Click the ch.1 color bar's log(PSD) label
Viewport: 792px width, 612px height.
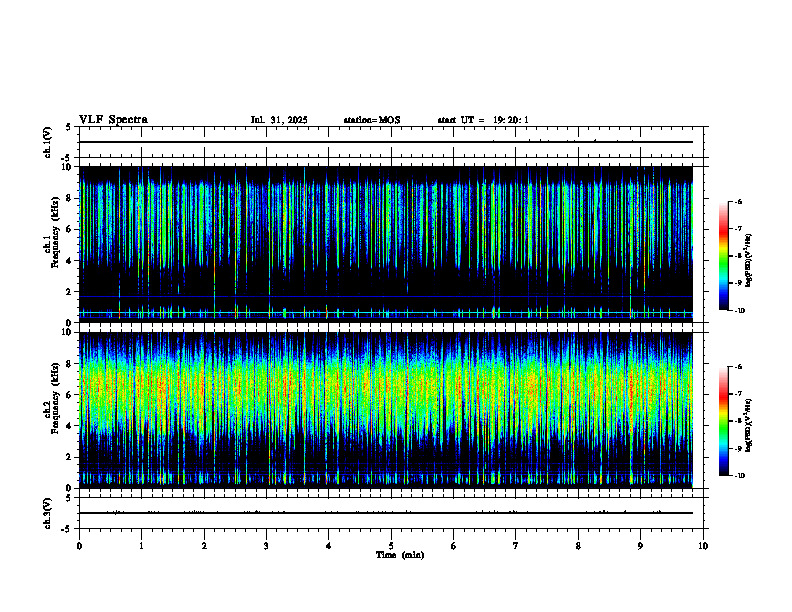749,261
